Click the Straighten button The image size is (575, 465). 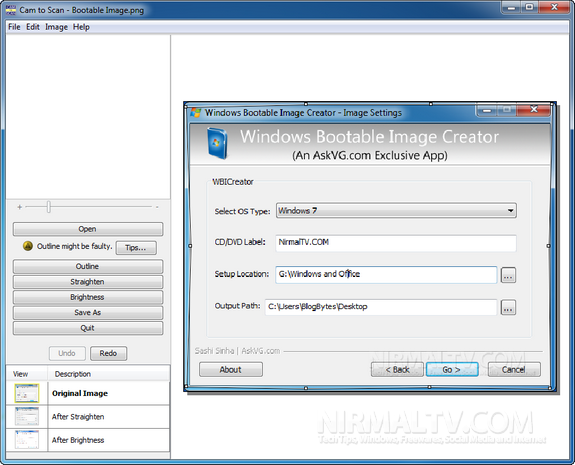point(88,282)
